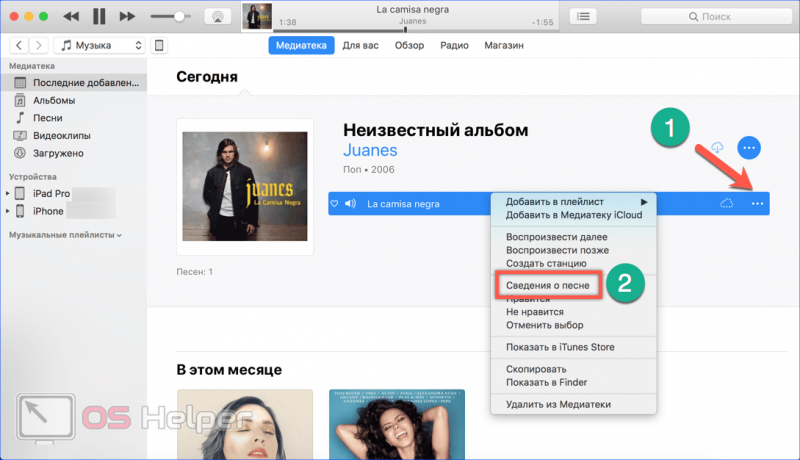Choose Сведения о песне
The width and height of the screenshot is (800, 460).
548,286
